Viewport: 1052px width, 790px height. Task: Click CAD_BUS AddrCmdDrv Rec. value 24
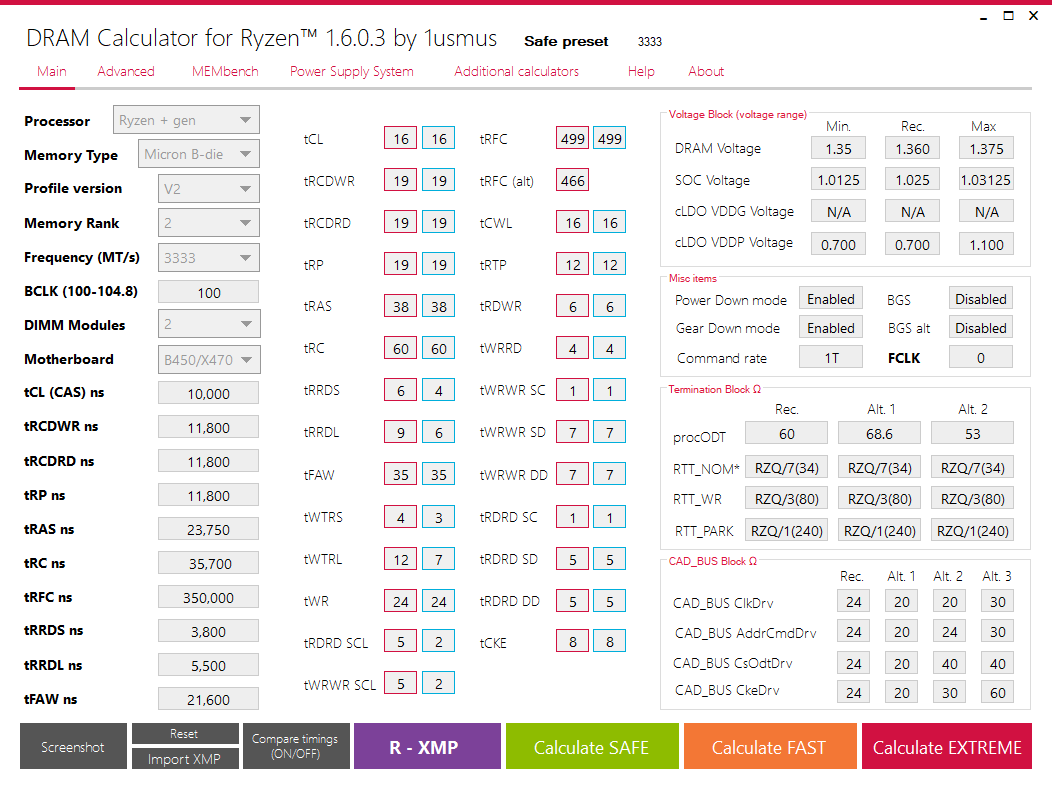click(x=853, y=632)
